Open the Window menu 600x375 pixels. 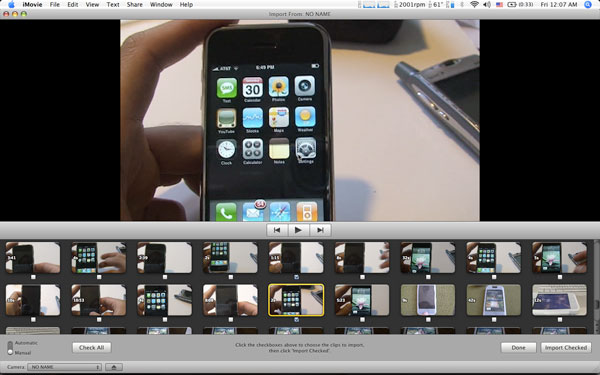[x=161, y=5]
